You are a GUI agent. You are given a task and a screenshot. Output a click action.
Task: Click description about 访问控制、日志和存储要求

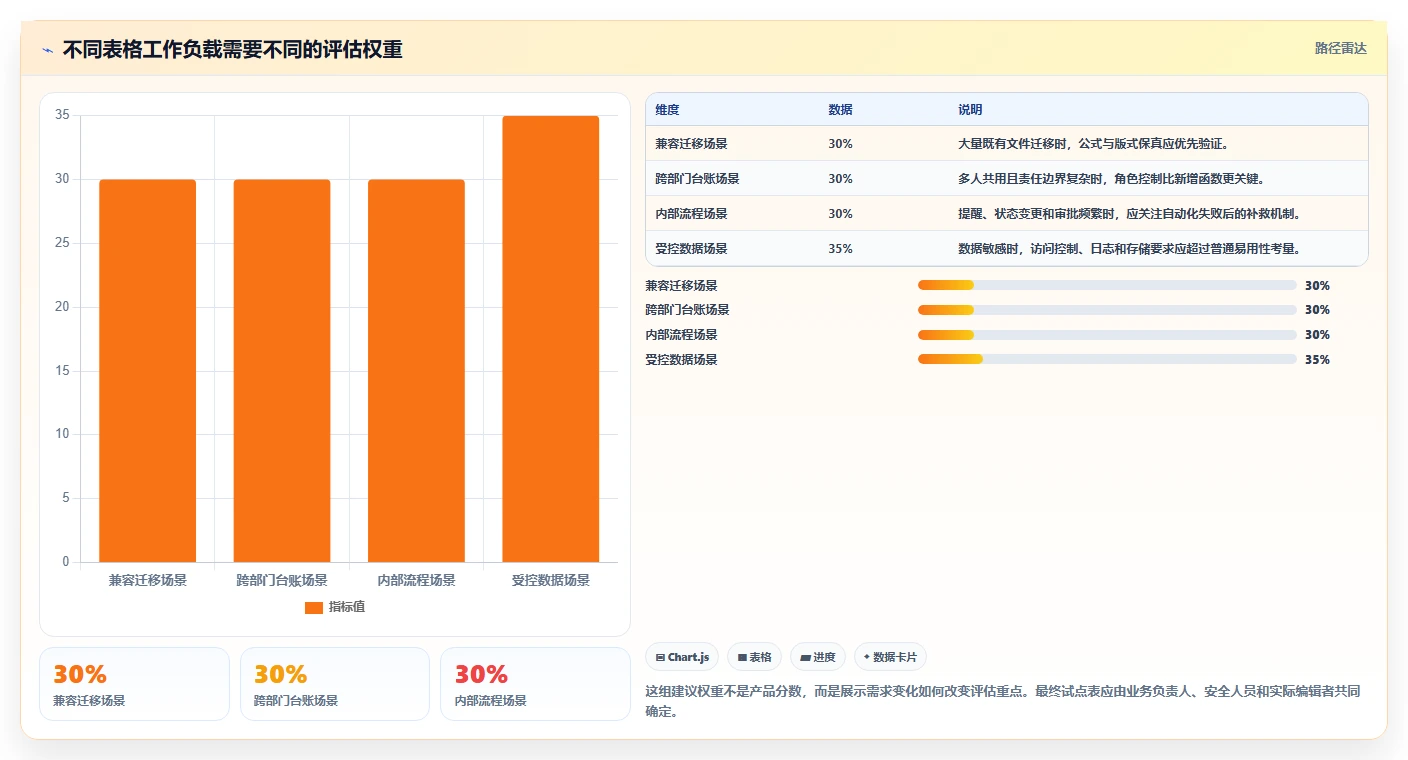1129,249
